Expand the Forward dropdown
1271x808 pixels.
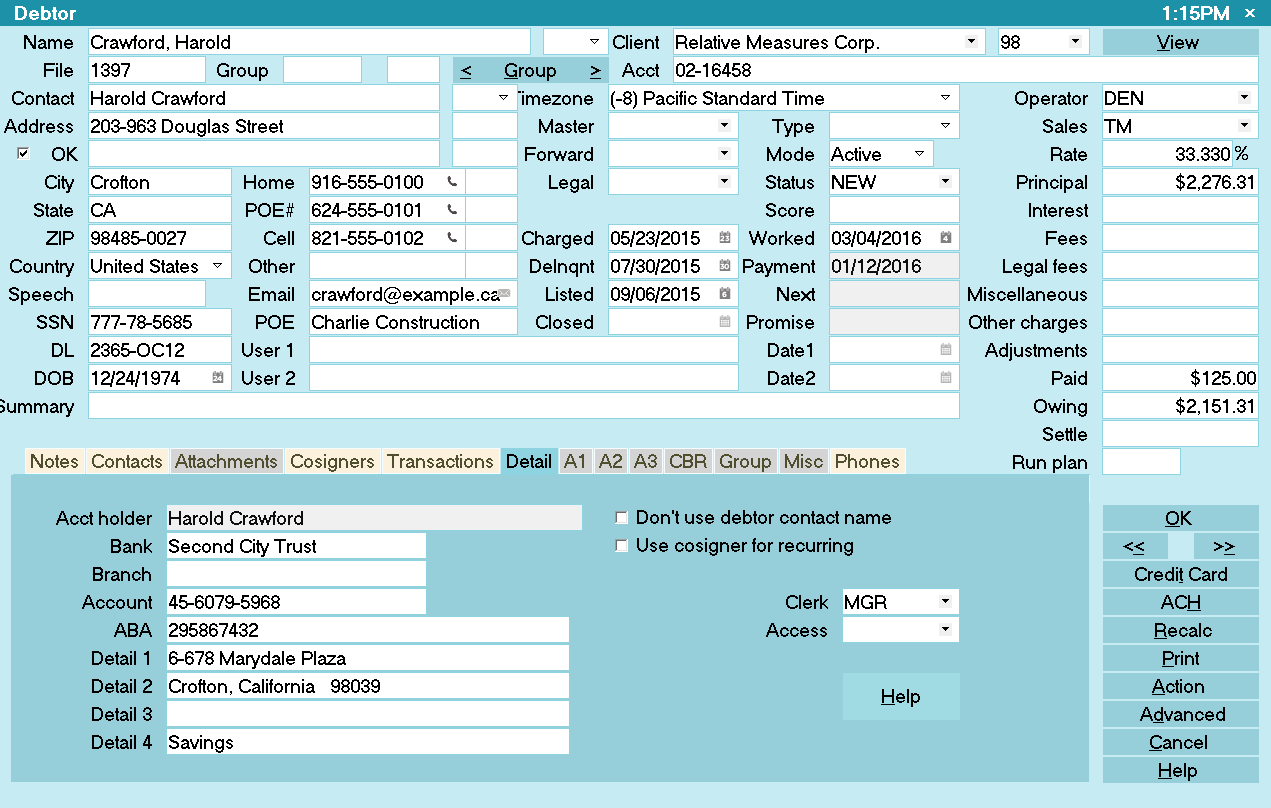(x=724, y=154)
